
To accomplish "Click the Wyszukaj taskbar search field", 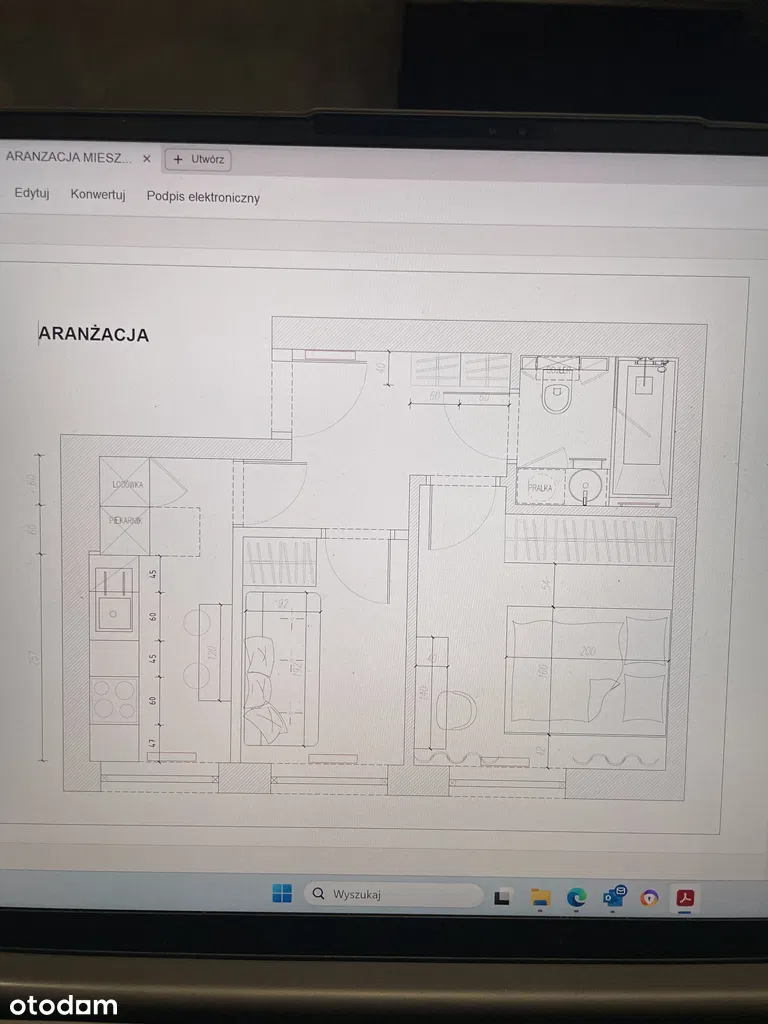I will tap(394, 894).
